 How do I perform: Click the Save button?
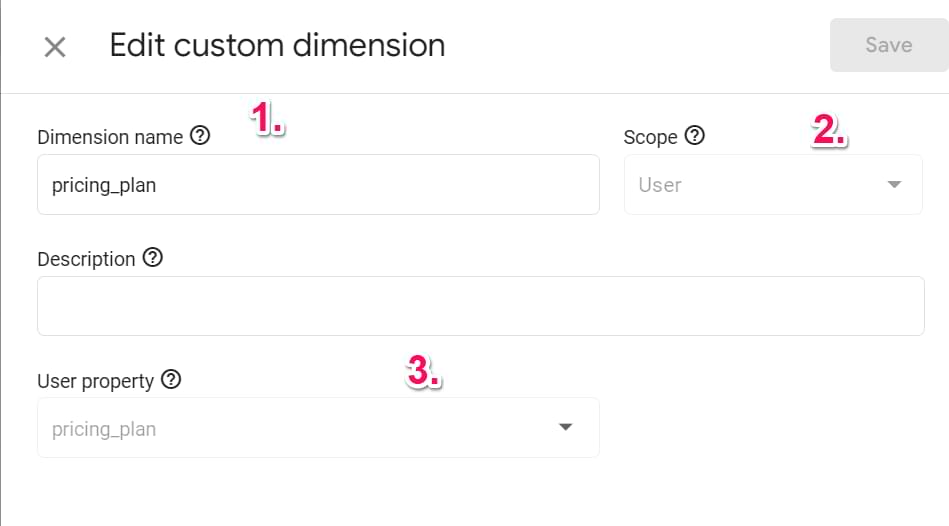888,45
